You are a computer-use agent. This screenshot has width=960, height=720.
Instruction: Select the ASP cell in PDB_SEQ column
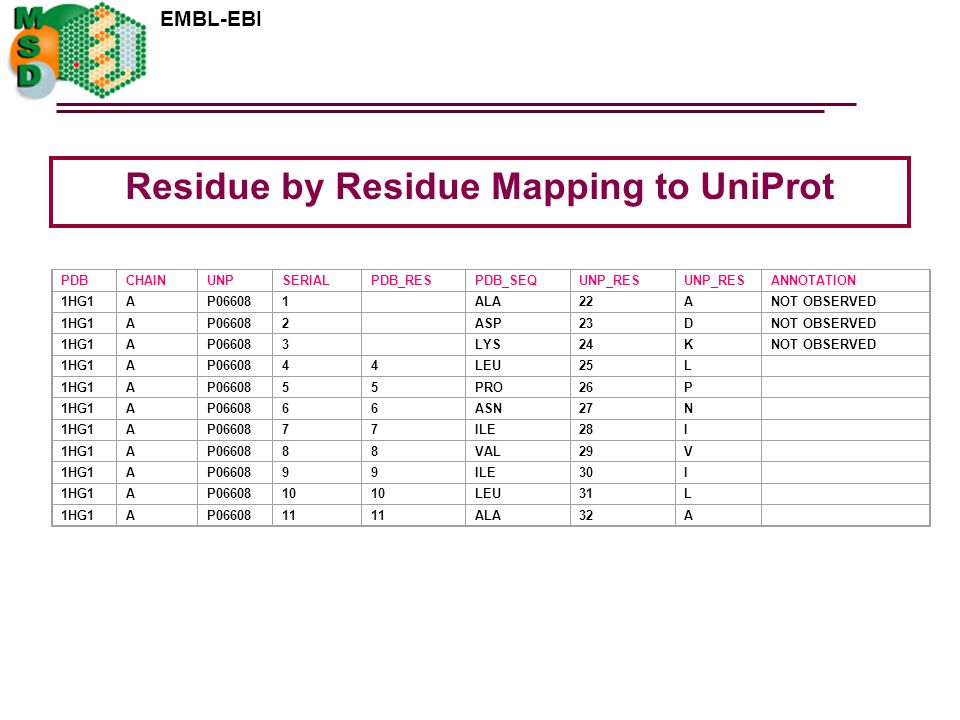(x=488, y=323)
